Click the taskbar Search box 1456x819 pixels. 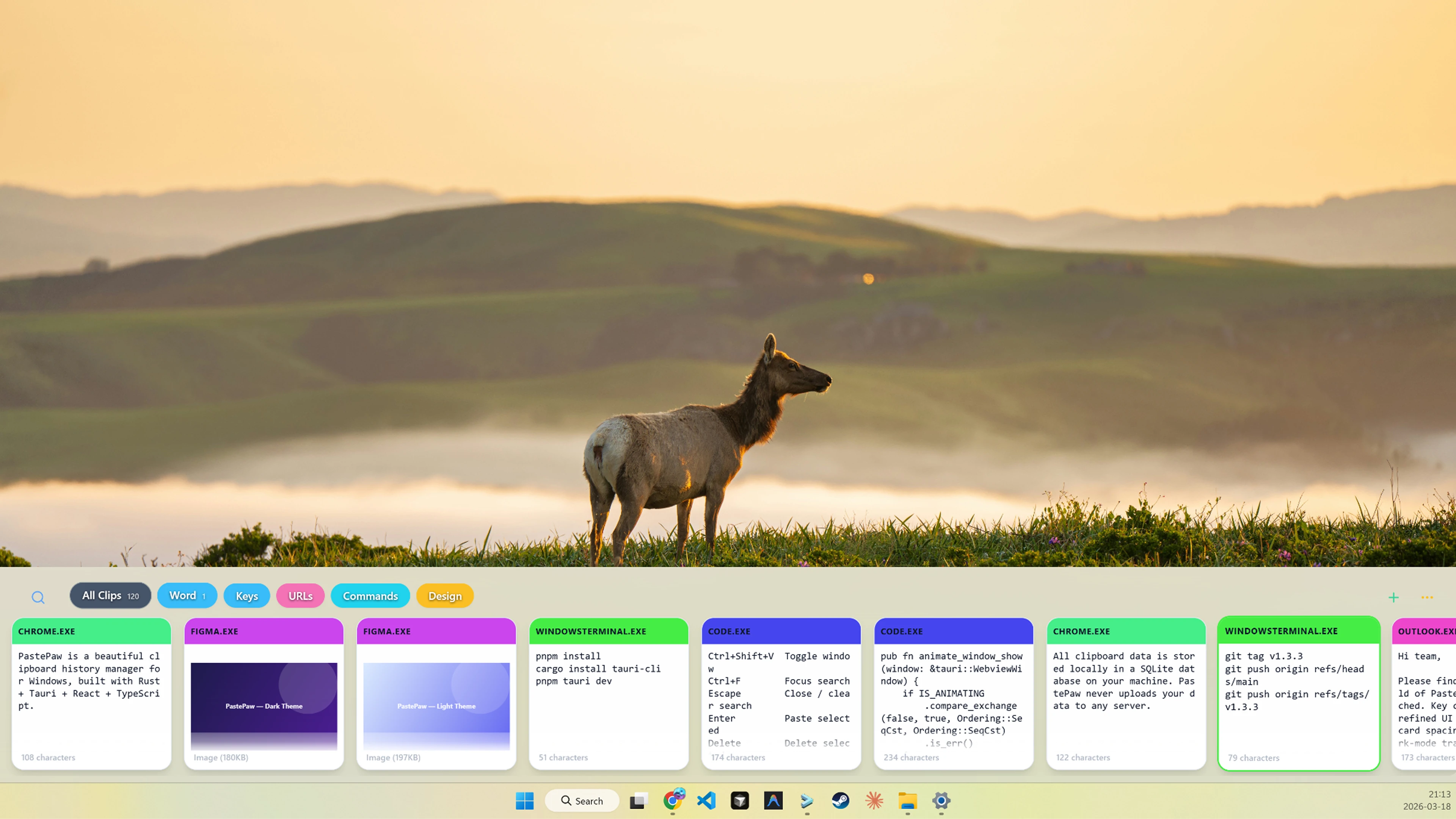[582, 800]
